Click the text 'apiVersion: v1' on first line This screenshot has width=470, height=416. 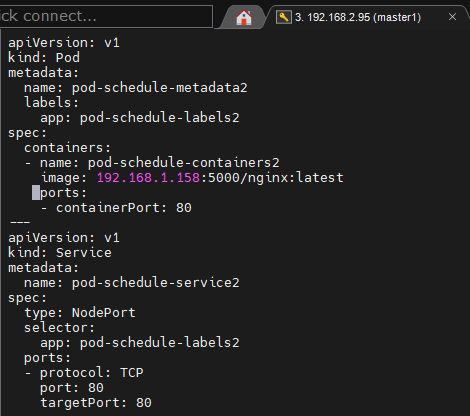coord(64,43)
